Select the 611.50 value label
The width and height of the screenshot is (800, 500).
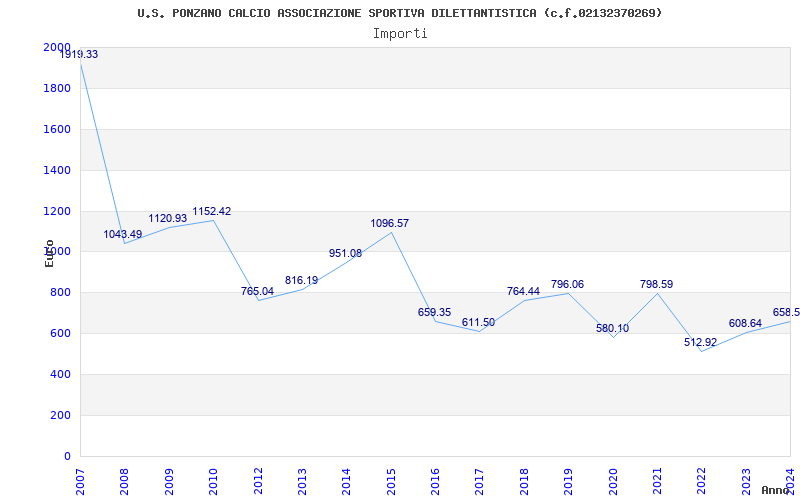click(479, 322)
